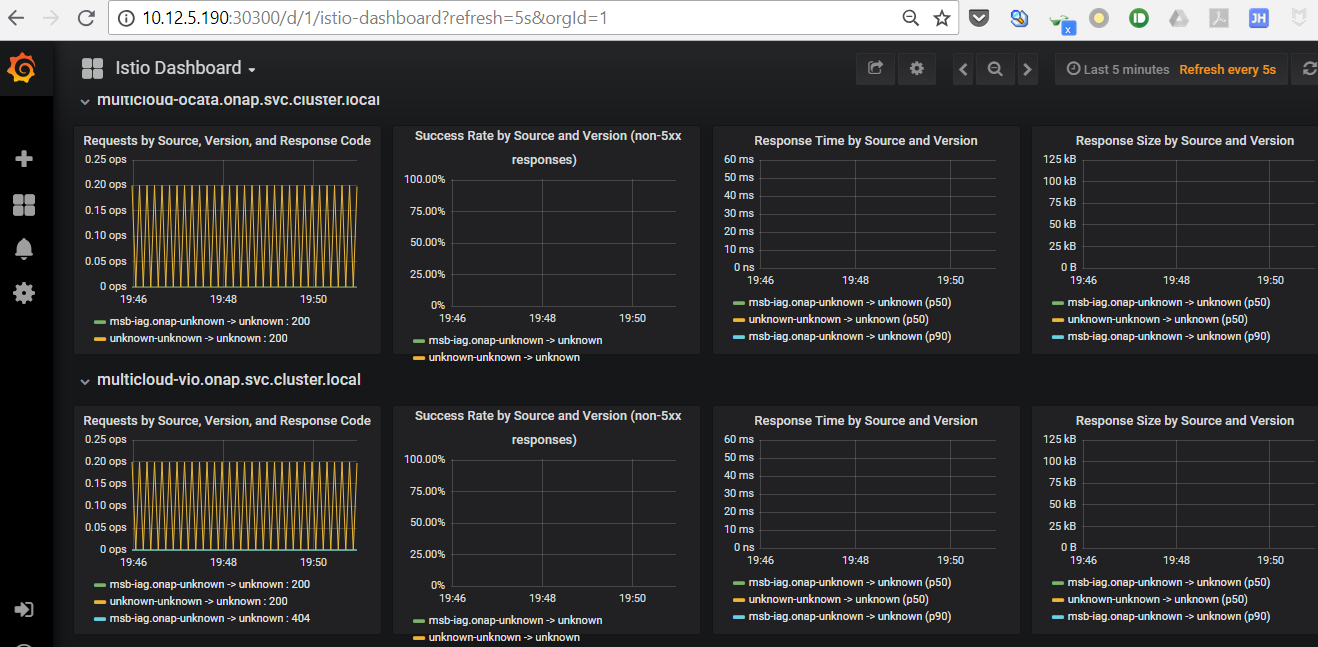The image size is (1318, 647).
Task: Collapse the multicloud-vio.onap.svc.cluster.local row
Action: pos(86,380)
